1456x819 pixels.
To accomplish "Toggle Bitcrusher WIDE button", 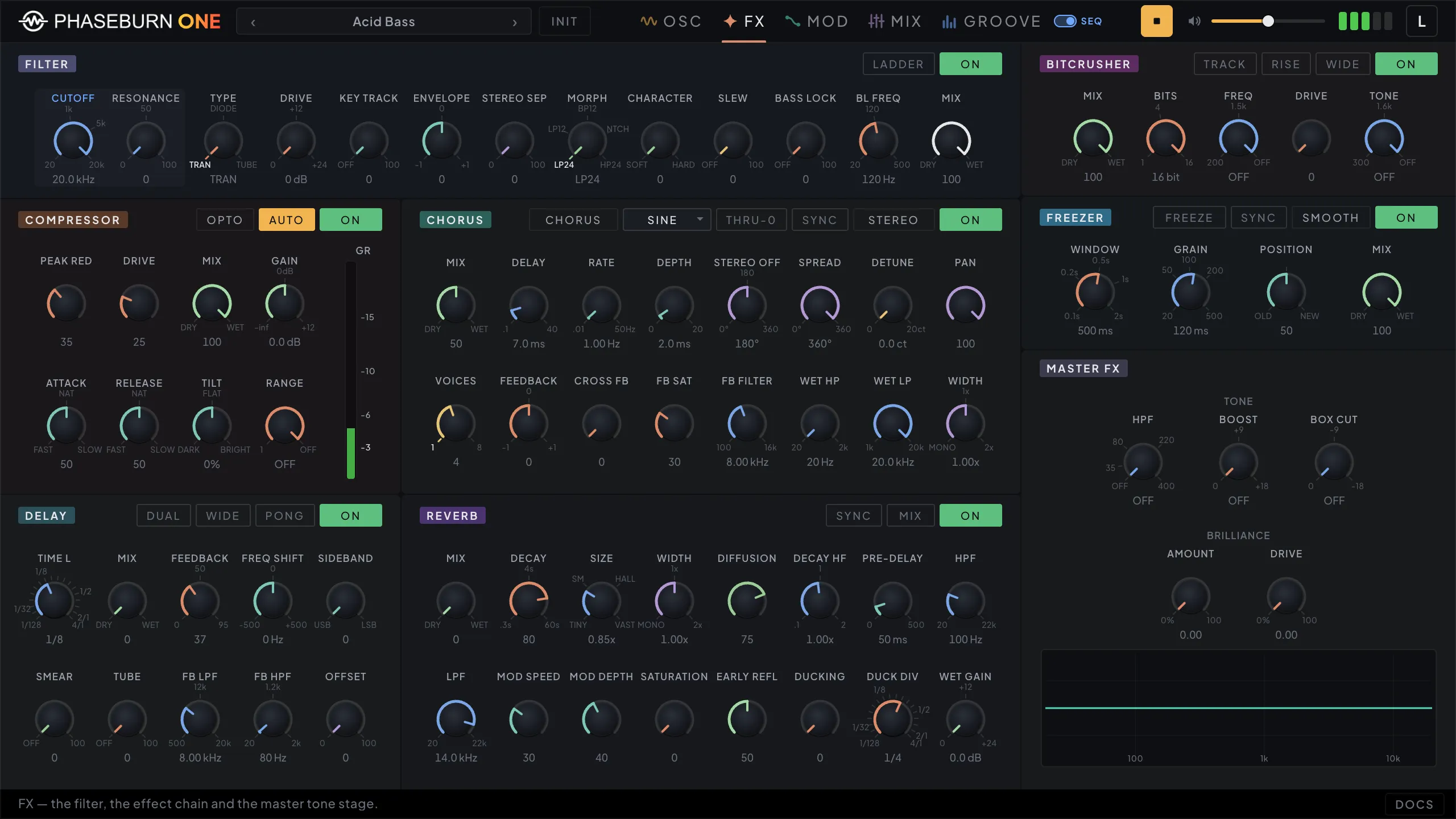I will tap(1343, 64).
